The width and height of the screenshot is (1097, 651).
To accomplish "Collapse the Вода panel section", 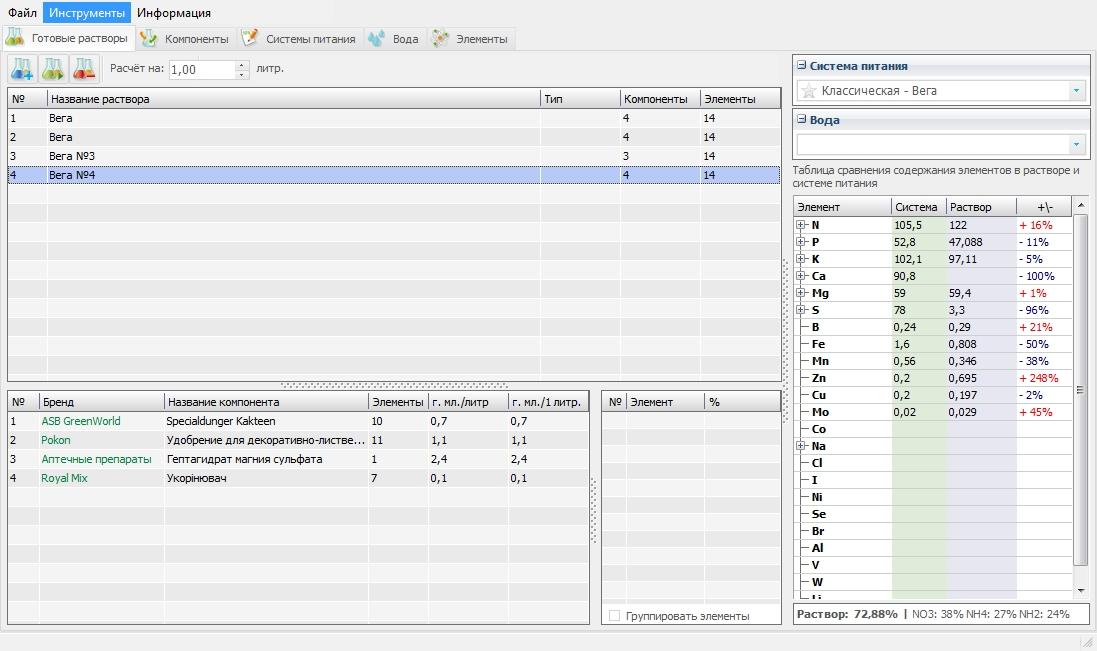I will [802, 120].
